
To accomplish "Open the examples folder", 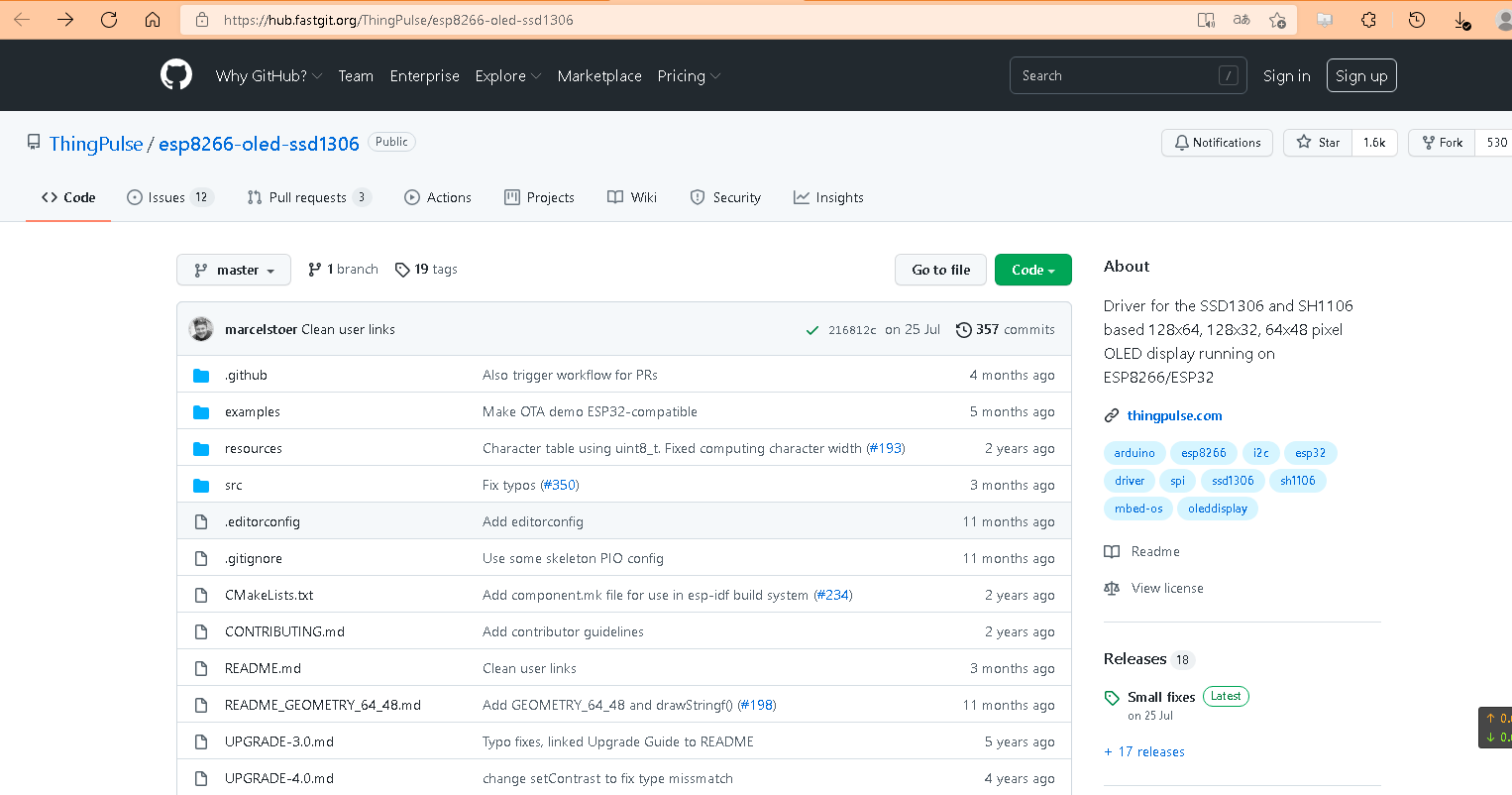I will (253, 411).
